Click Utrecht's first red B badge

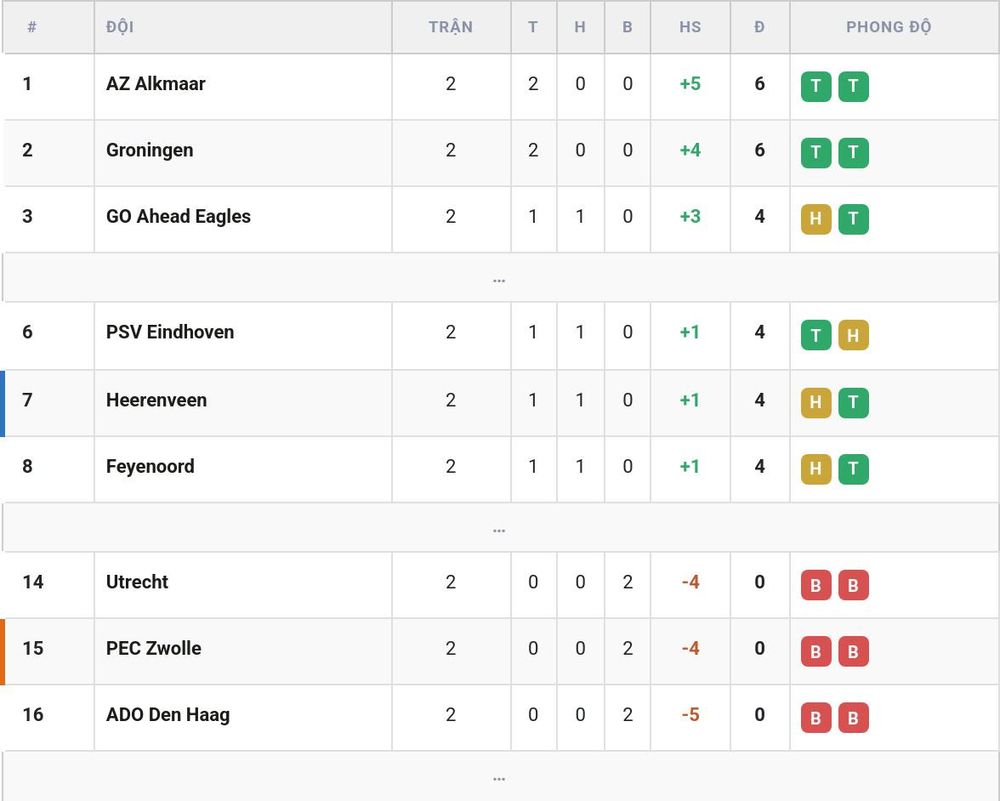(816, 585)
